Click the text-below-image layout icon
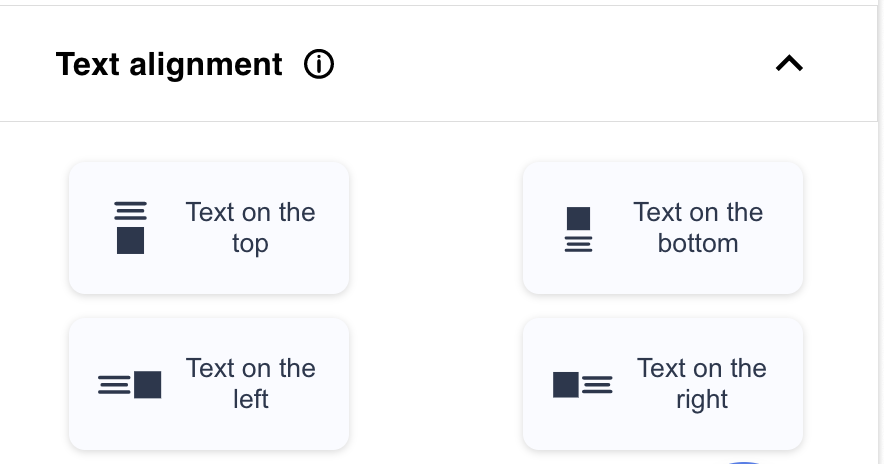The height and width of the screenshot is (464, 884). coord(578,229)
